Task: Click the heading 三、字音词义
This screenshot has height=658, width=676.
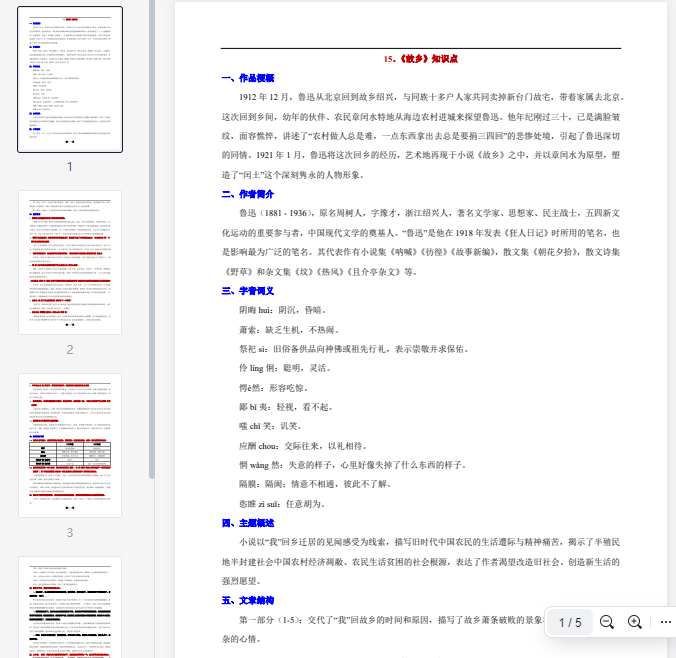Action: click(x=247, y=291)
